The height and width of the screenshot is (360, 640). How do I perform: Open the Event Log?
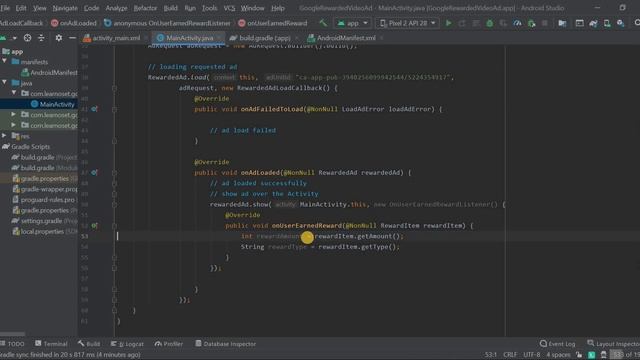(558, 344)
